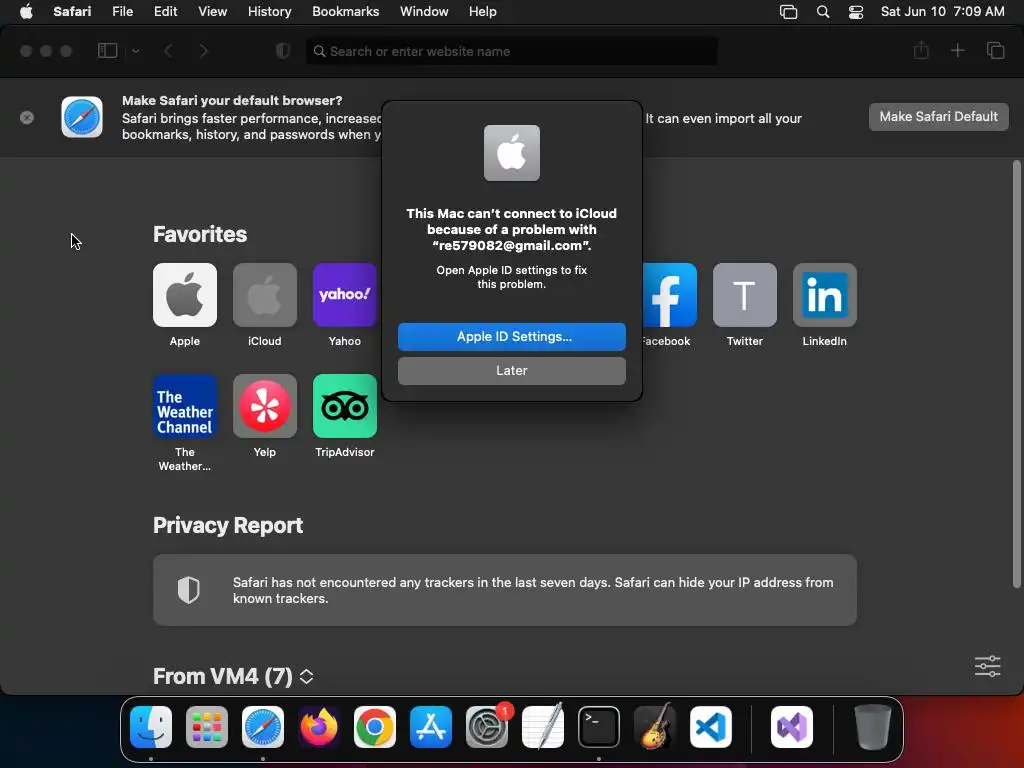The height and width of the screenshot is (768, 1024).
Task: Open the Bookmarks menu
Action: 345,12
